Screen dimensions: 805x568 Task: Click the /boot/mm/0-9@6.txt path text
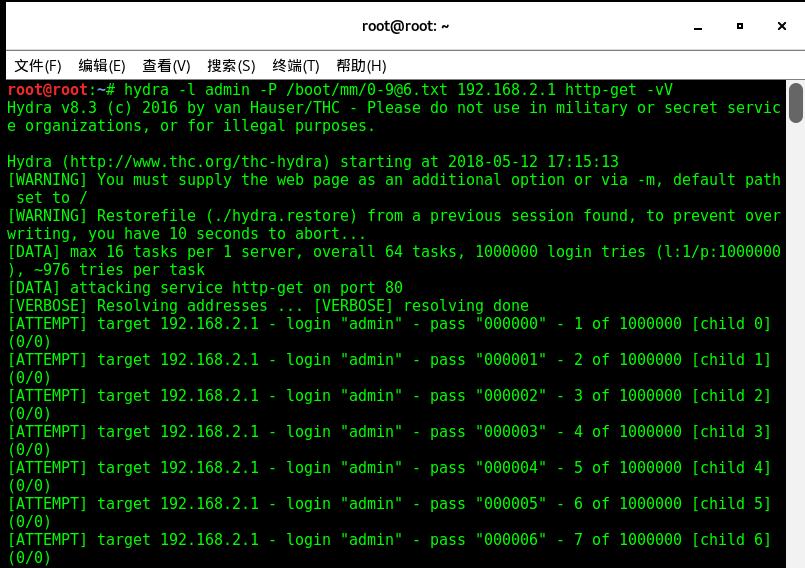pyautogui.click(x=367, y=90)
